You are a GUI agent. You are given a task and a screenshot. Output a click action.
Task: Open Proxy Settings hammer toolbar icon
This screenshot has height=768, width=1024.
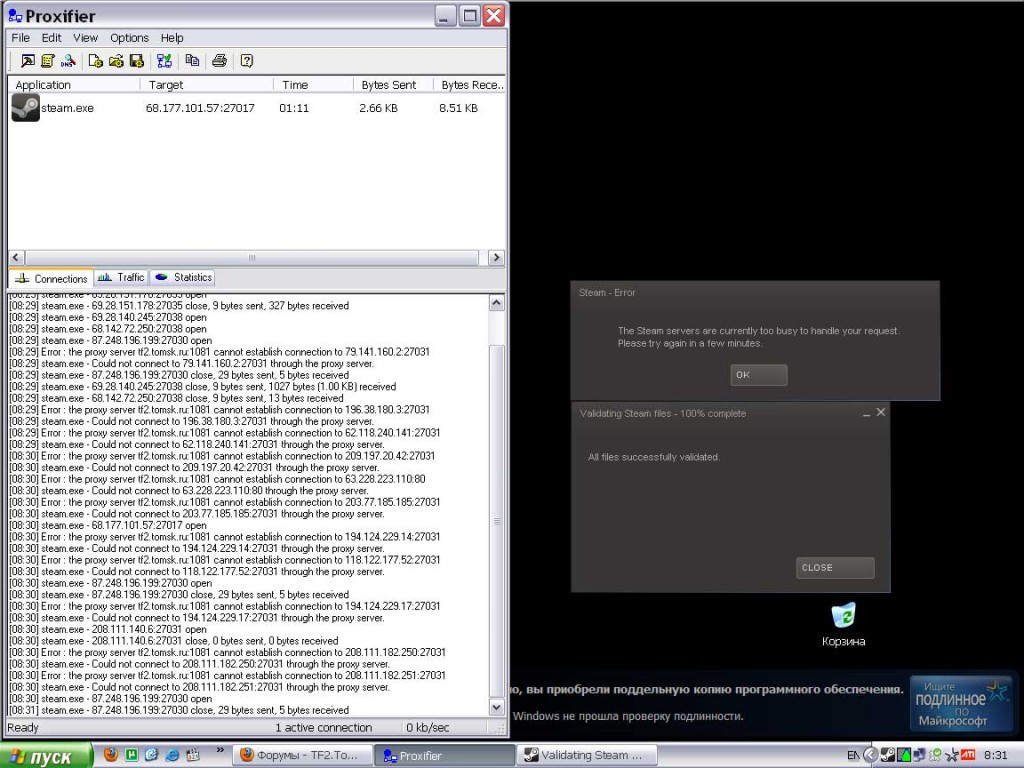[27, 61]
